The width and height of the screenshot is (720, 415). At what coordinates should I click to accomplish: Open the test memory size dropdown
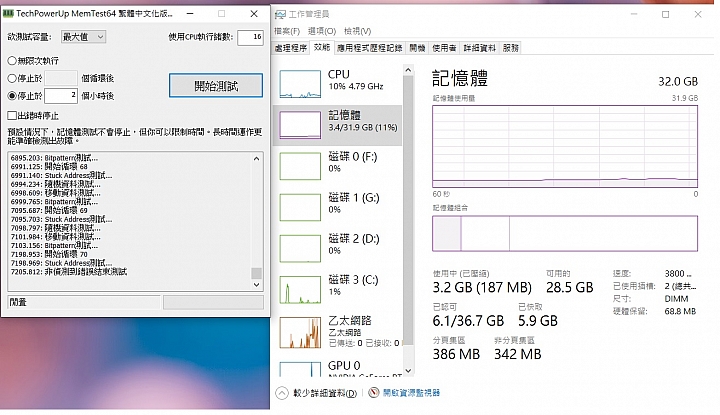(x=83, y=37)
